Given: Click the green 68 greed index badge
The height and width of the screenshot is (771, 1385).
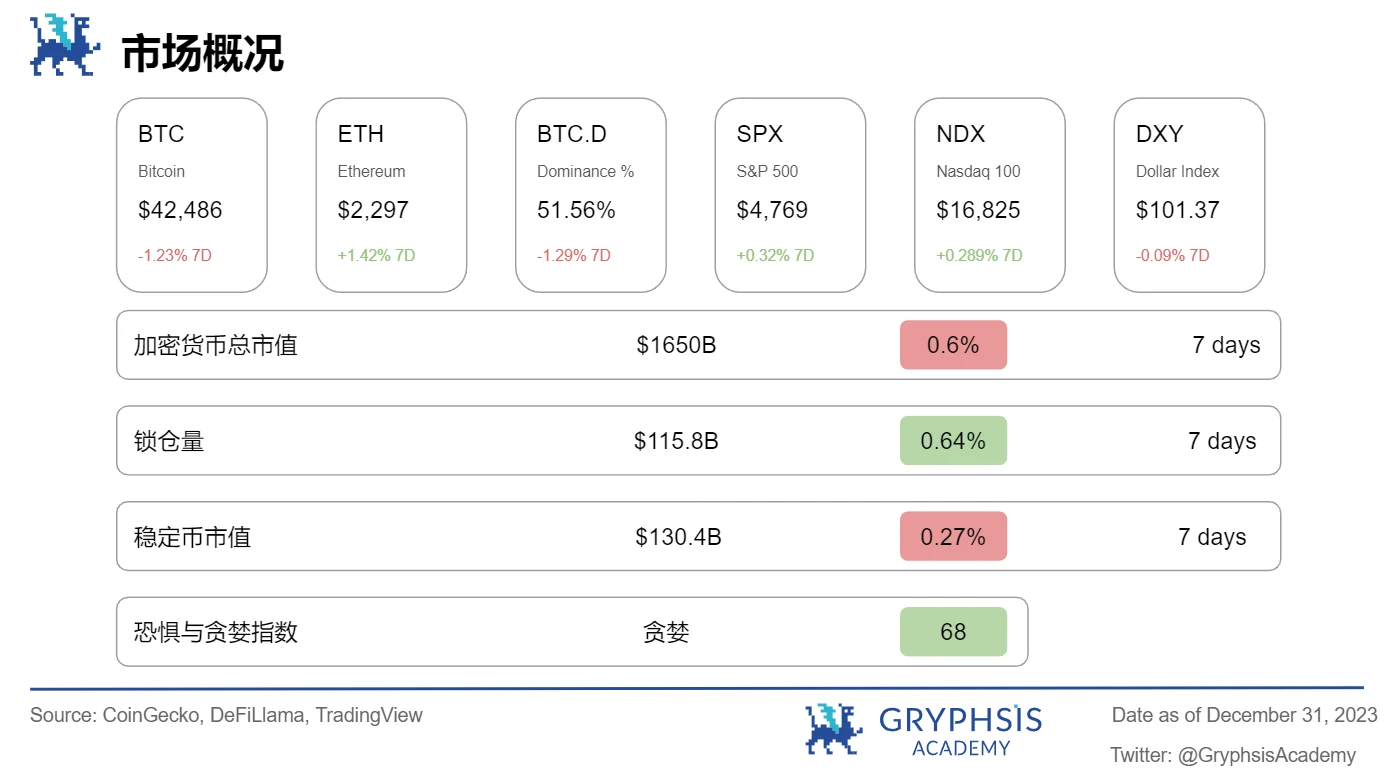Looking at the screenshot, I should [953, 632].
